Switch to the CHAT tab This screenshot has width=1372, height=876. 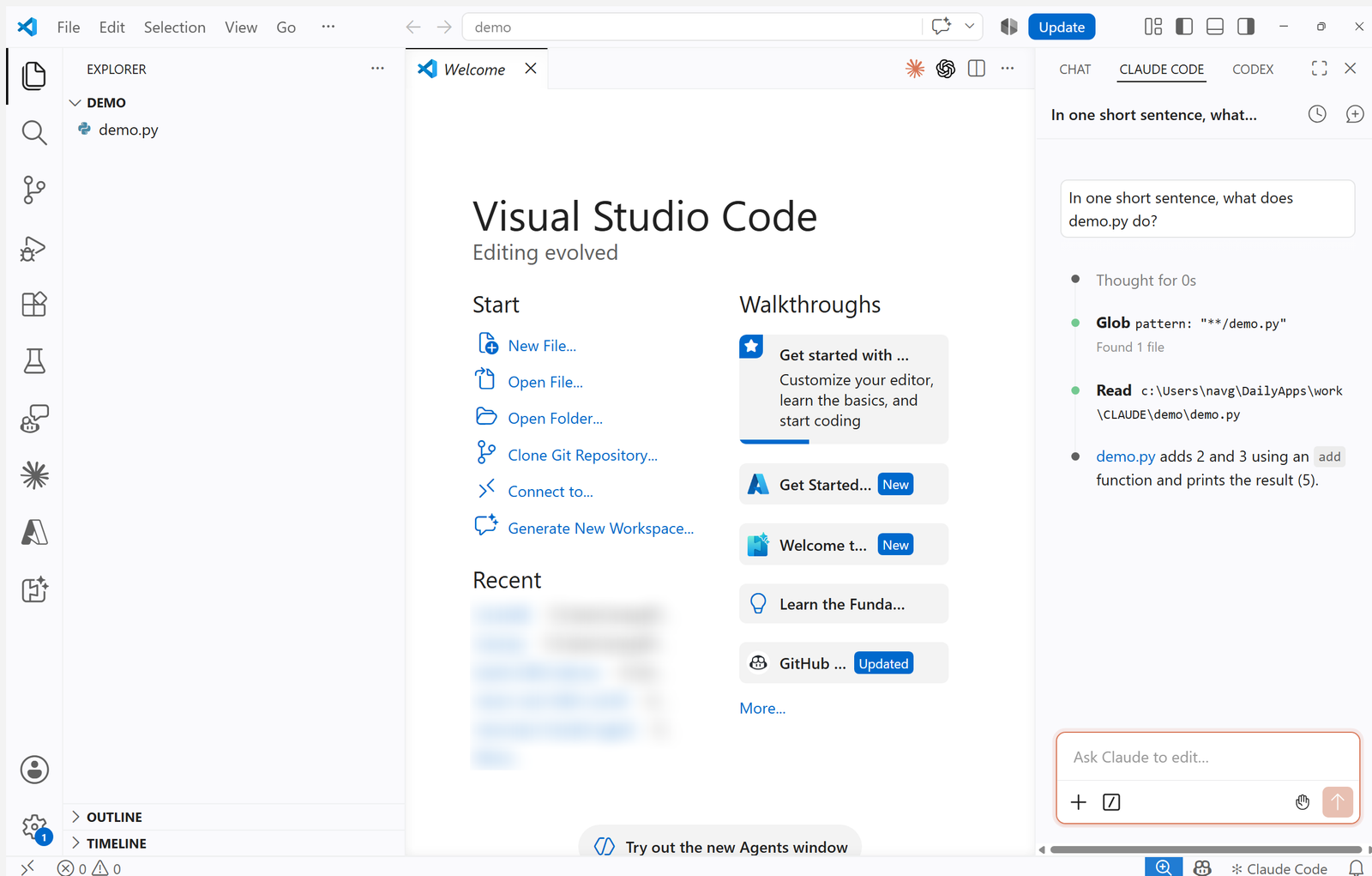1075,69
